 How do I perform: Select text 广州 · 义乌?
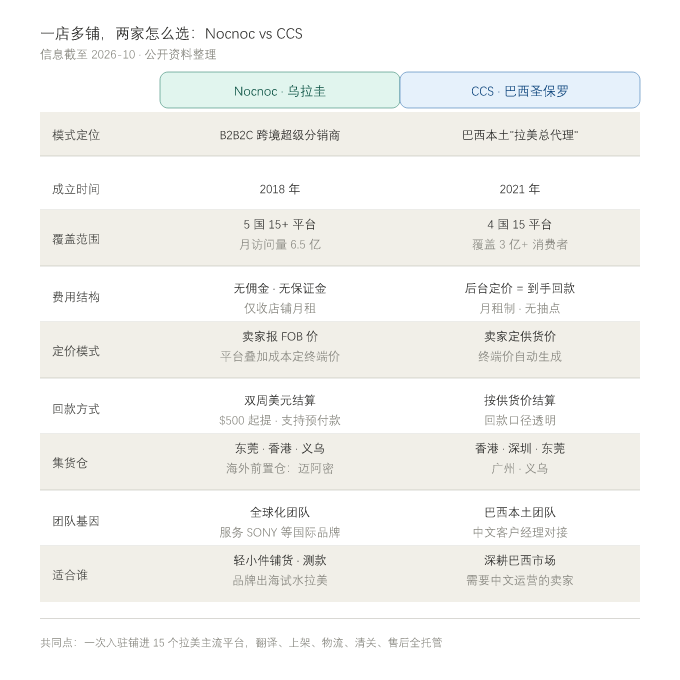click(x=520, y=468)
